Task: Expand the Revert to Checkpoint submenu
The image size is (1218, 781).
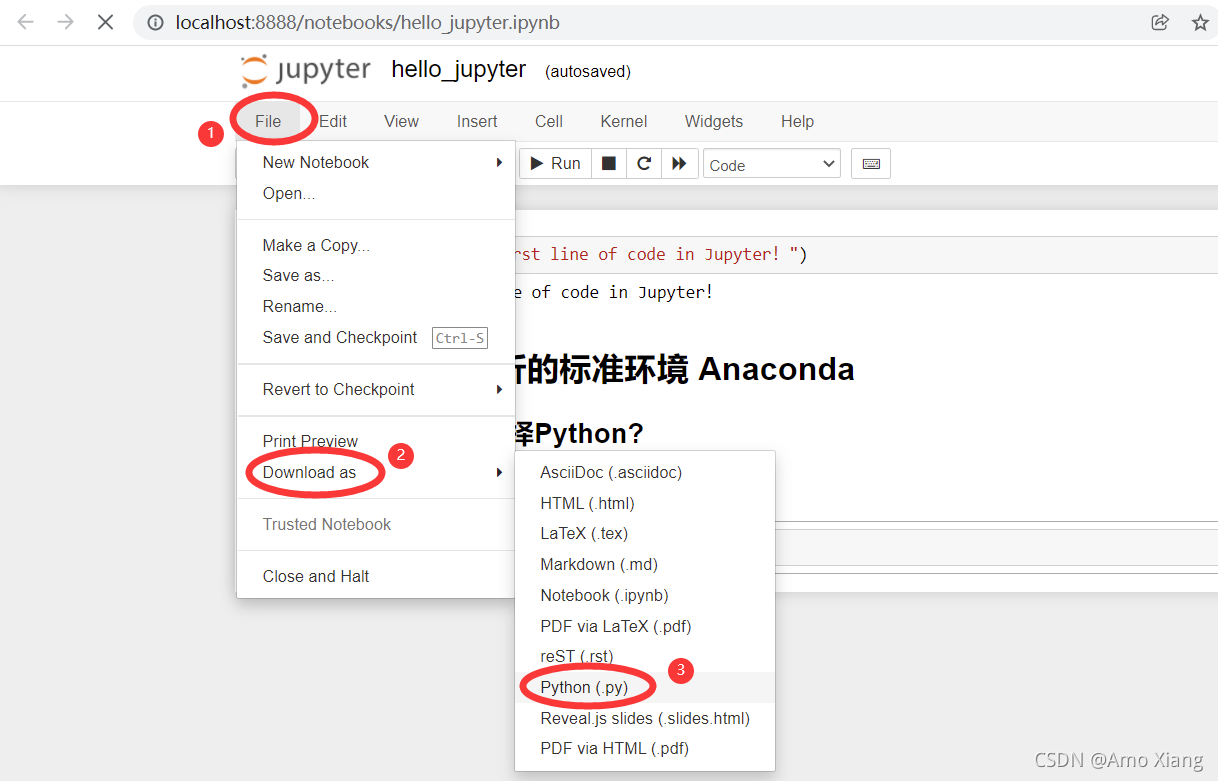Action: coord(376,389)
